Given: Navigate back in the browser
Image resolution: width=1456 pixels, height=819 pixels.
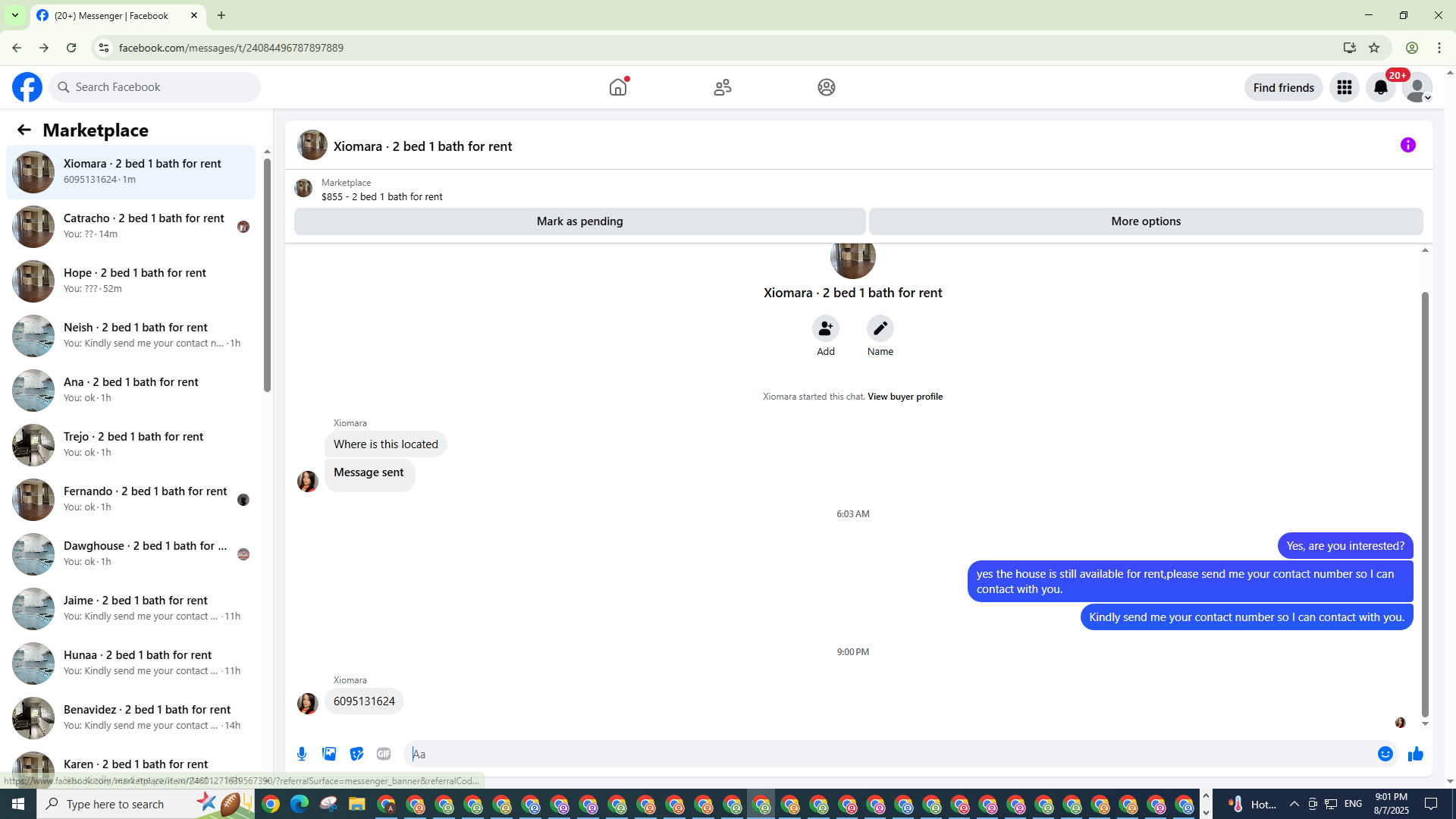Looking at the screenshot, I should click(x=17, y=48).
